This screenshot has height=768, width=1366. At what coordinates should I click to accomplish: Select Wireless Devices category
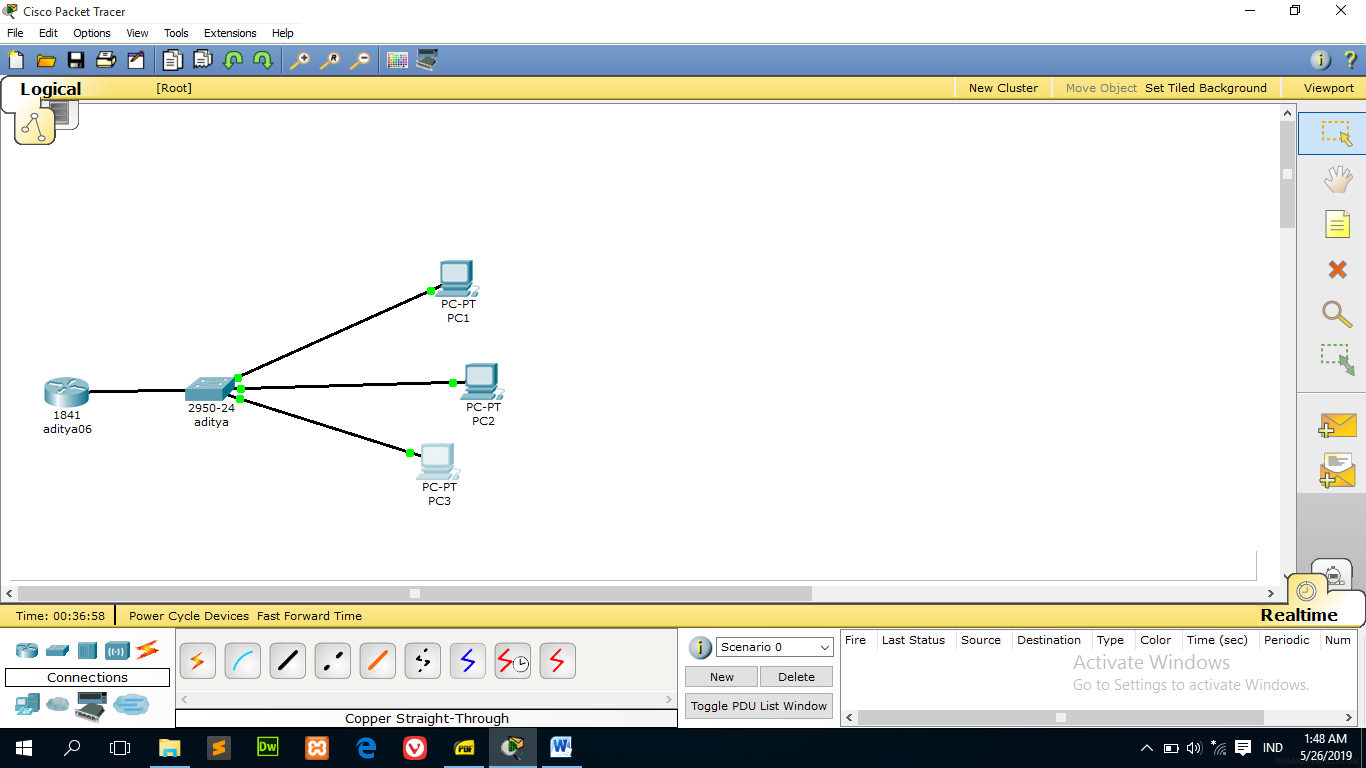(117, 650)
